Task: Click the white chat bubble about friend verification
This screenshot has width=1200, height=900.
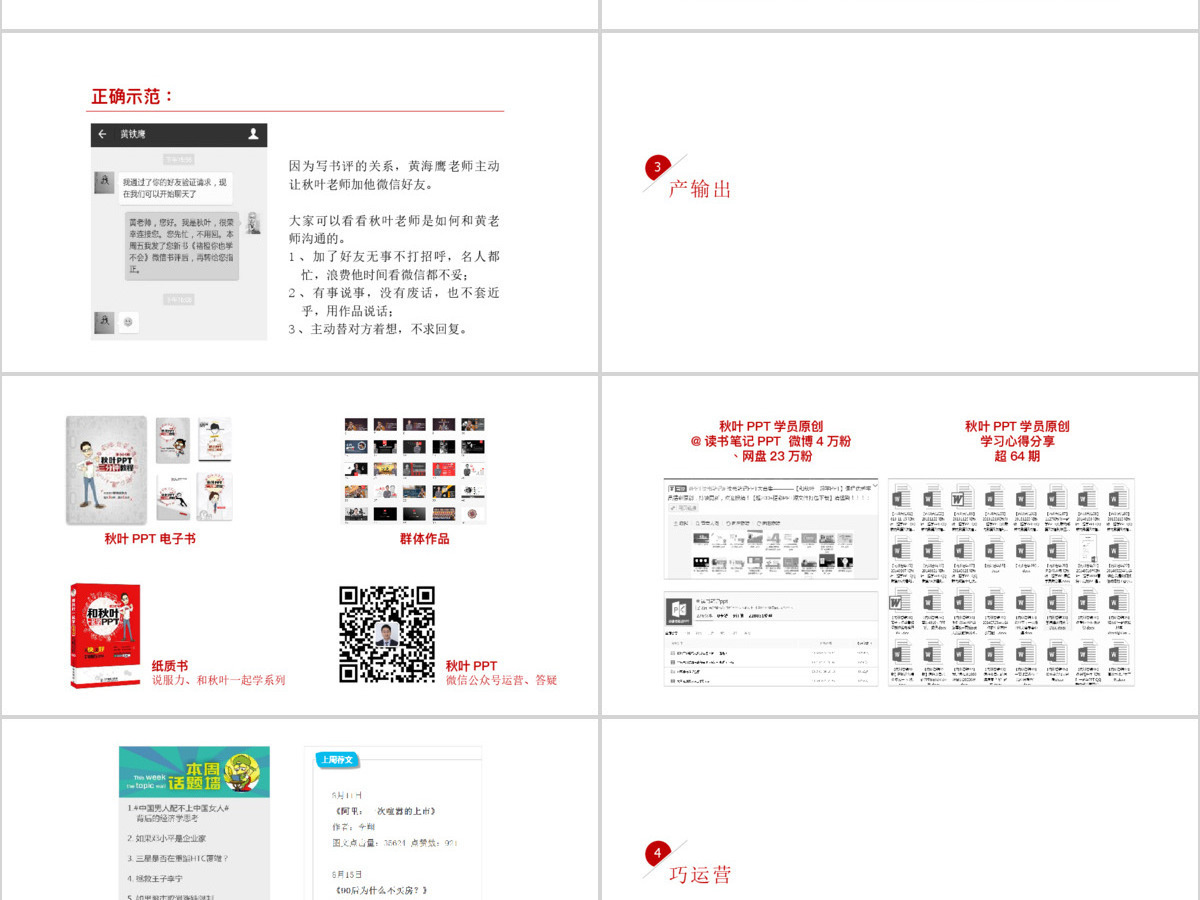Action: pos(175,188)
